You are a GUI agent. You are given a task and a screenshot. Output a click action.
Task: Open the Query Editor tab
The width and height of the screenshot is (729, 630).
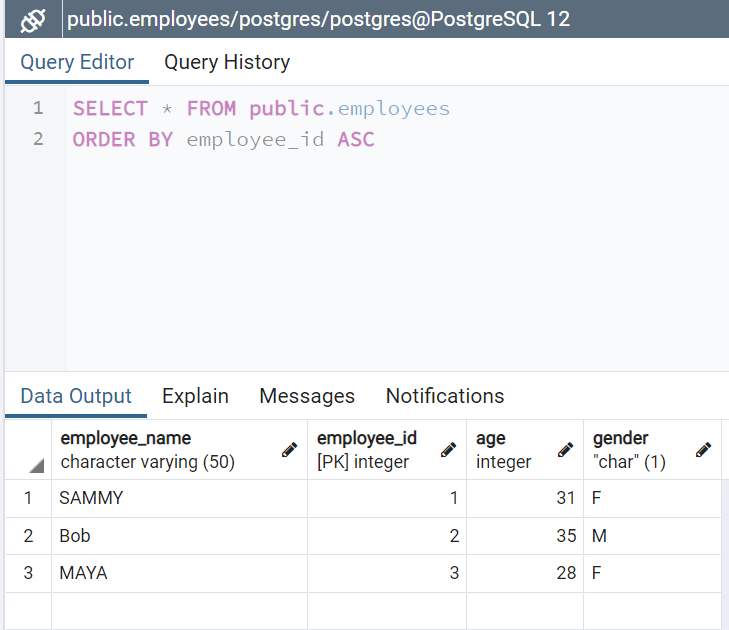(77, 62)
